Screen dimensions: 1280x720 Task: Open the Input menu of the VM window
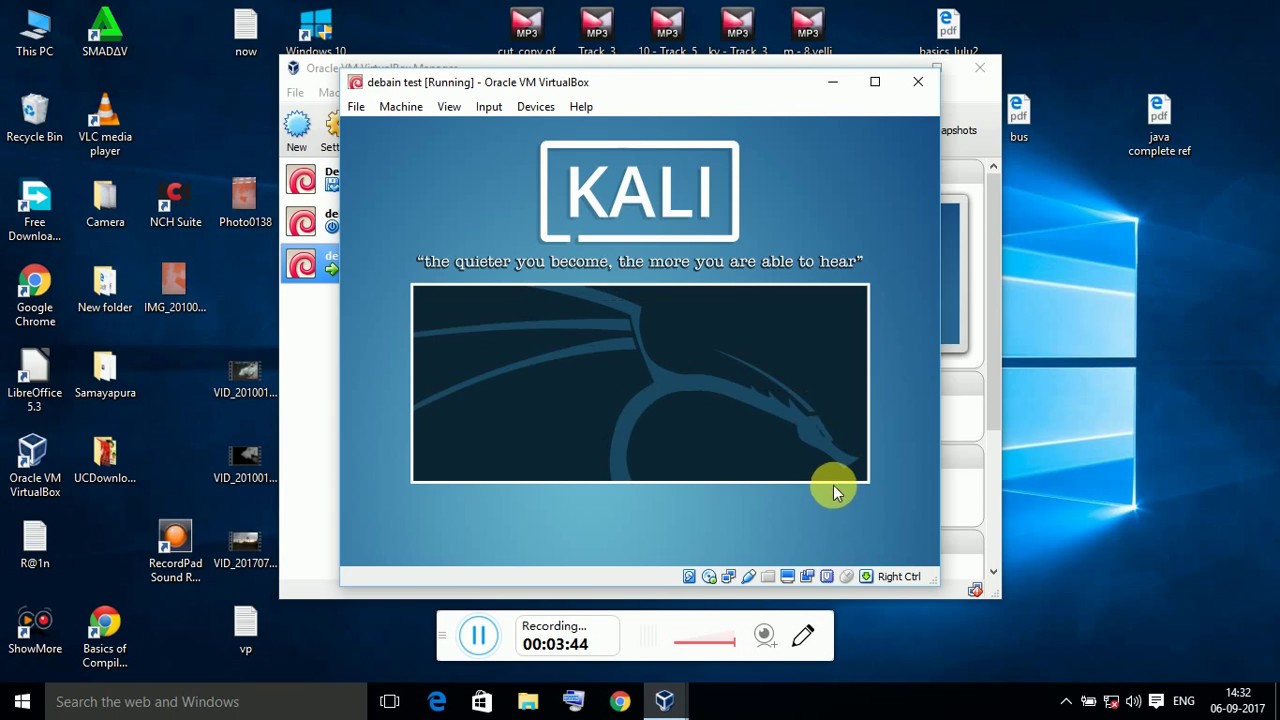[489, 107]
